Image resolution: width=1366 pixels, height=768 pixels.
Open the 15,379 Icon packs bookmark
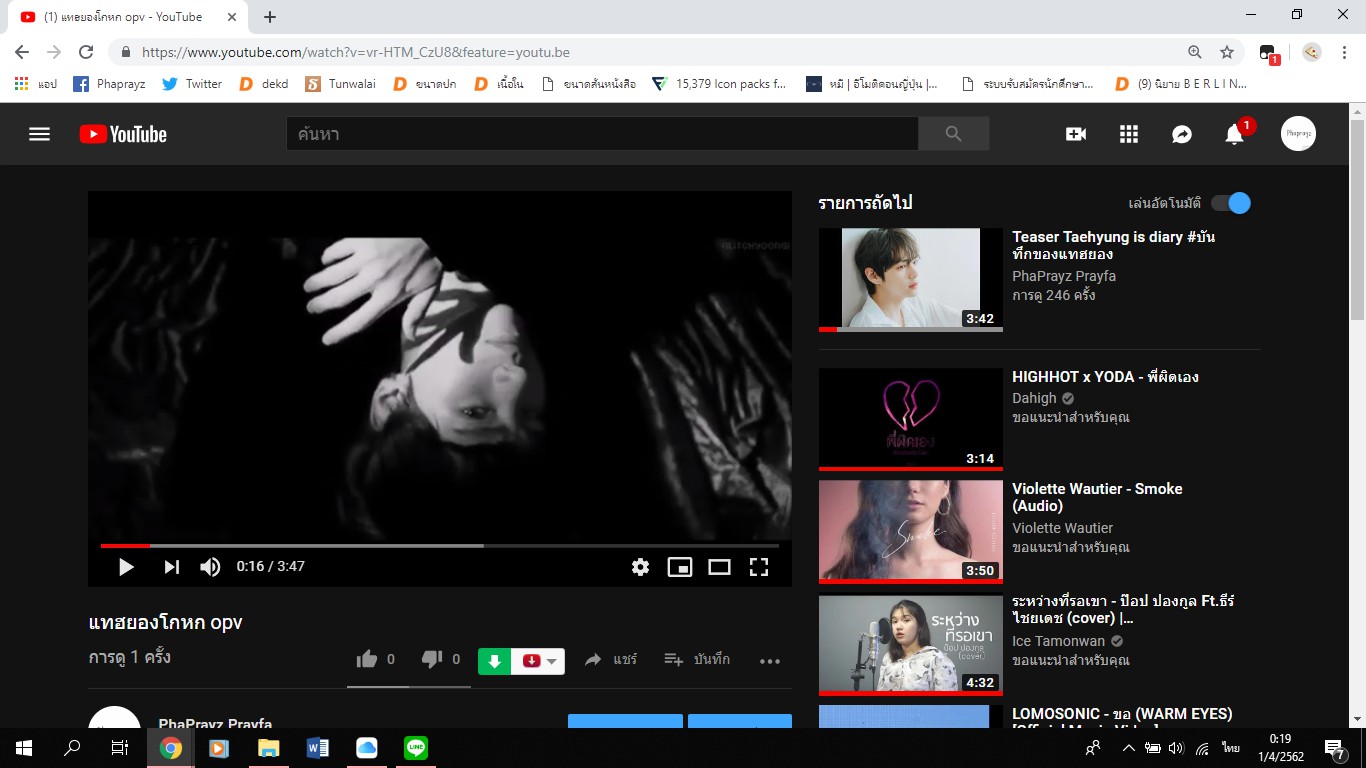click(719, 84)
